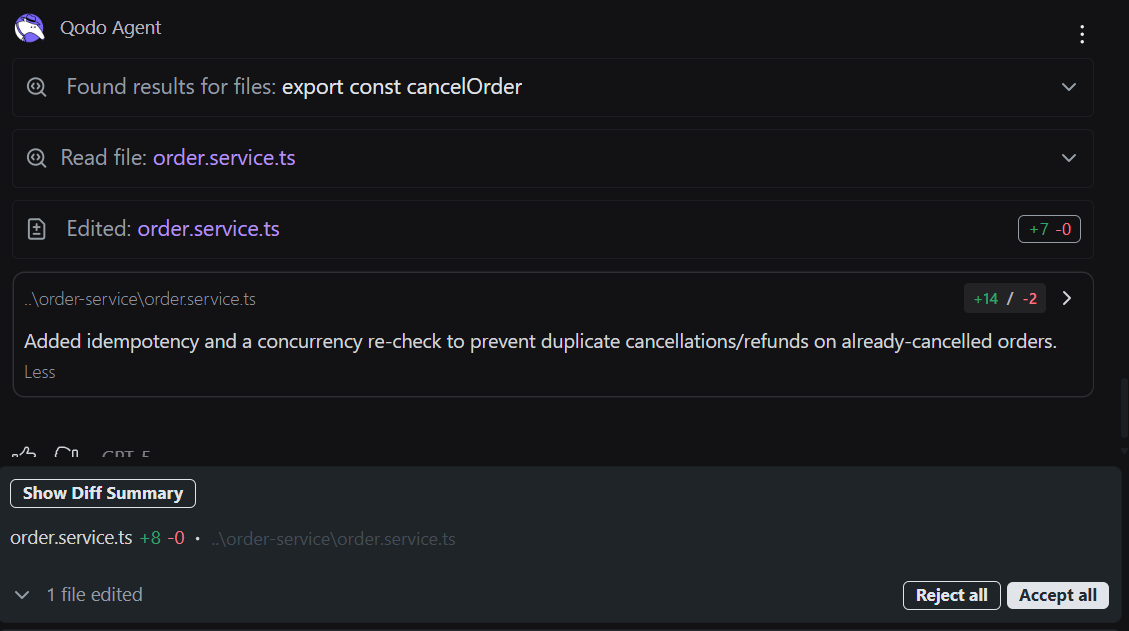Viewport: 1129px width, 631px height.
Task: Expand the "Read file: order.service.ts" row
Action: (x=1068, y=158)
